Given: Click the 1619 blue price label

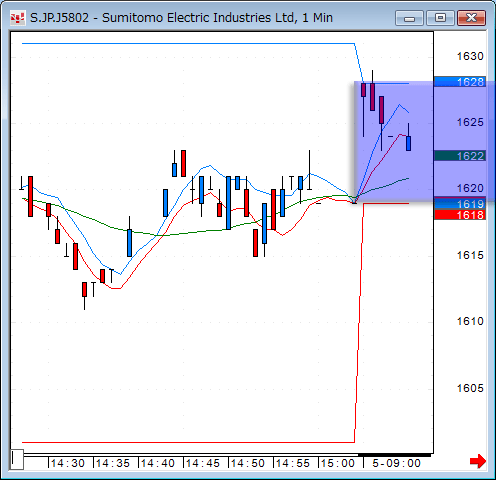Looking at the screenshot, I should point(460,203).
